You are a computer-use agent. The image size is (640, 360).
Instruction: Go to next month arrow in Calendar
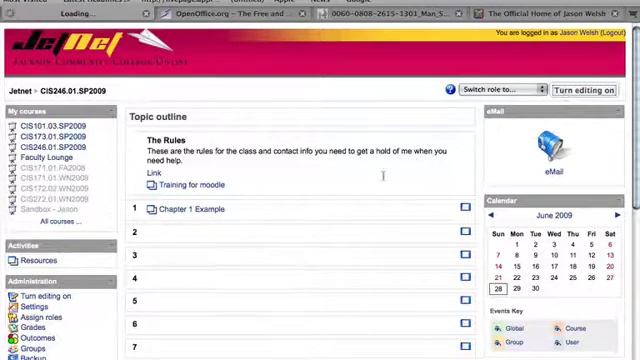[617, 215]
